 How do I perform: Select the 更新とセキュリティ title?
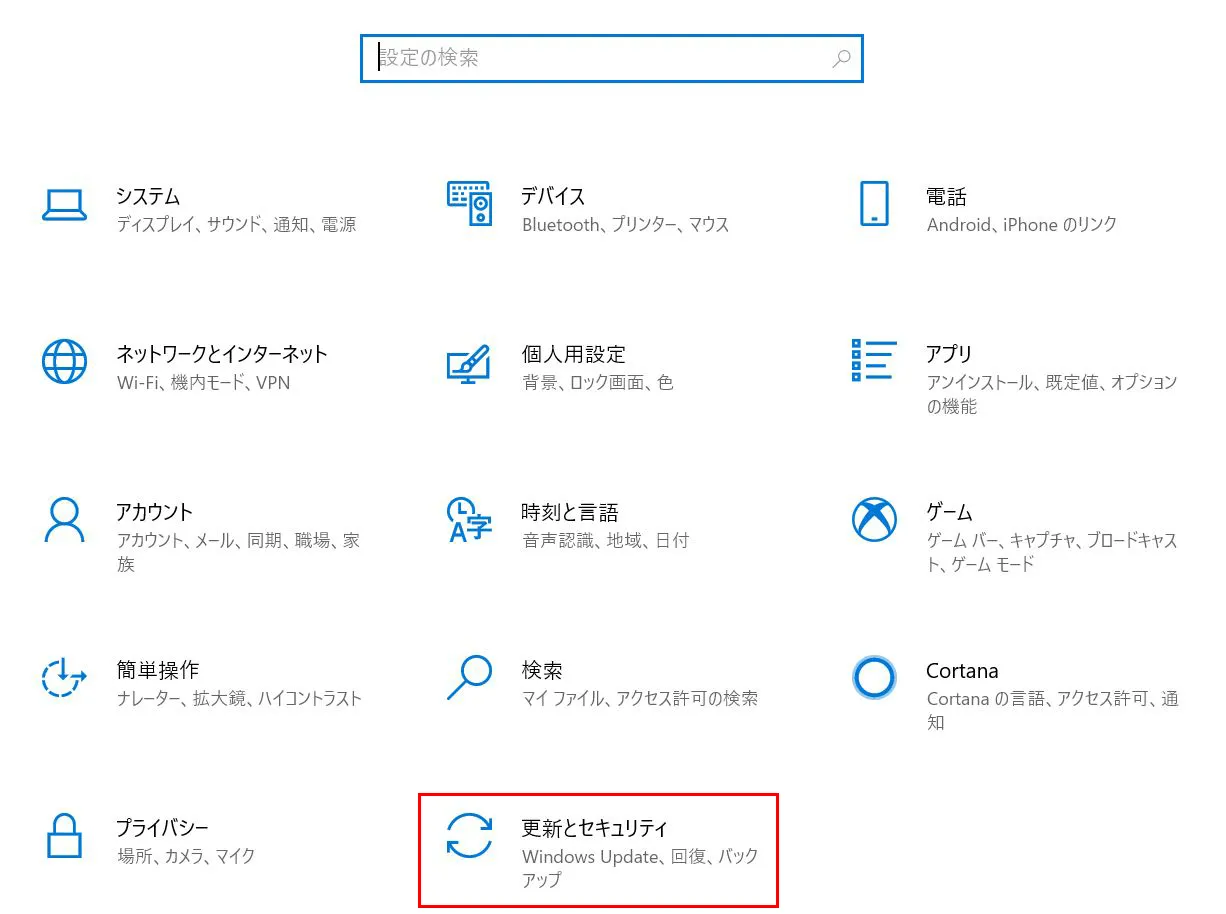(595, 828)
